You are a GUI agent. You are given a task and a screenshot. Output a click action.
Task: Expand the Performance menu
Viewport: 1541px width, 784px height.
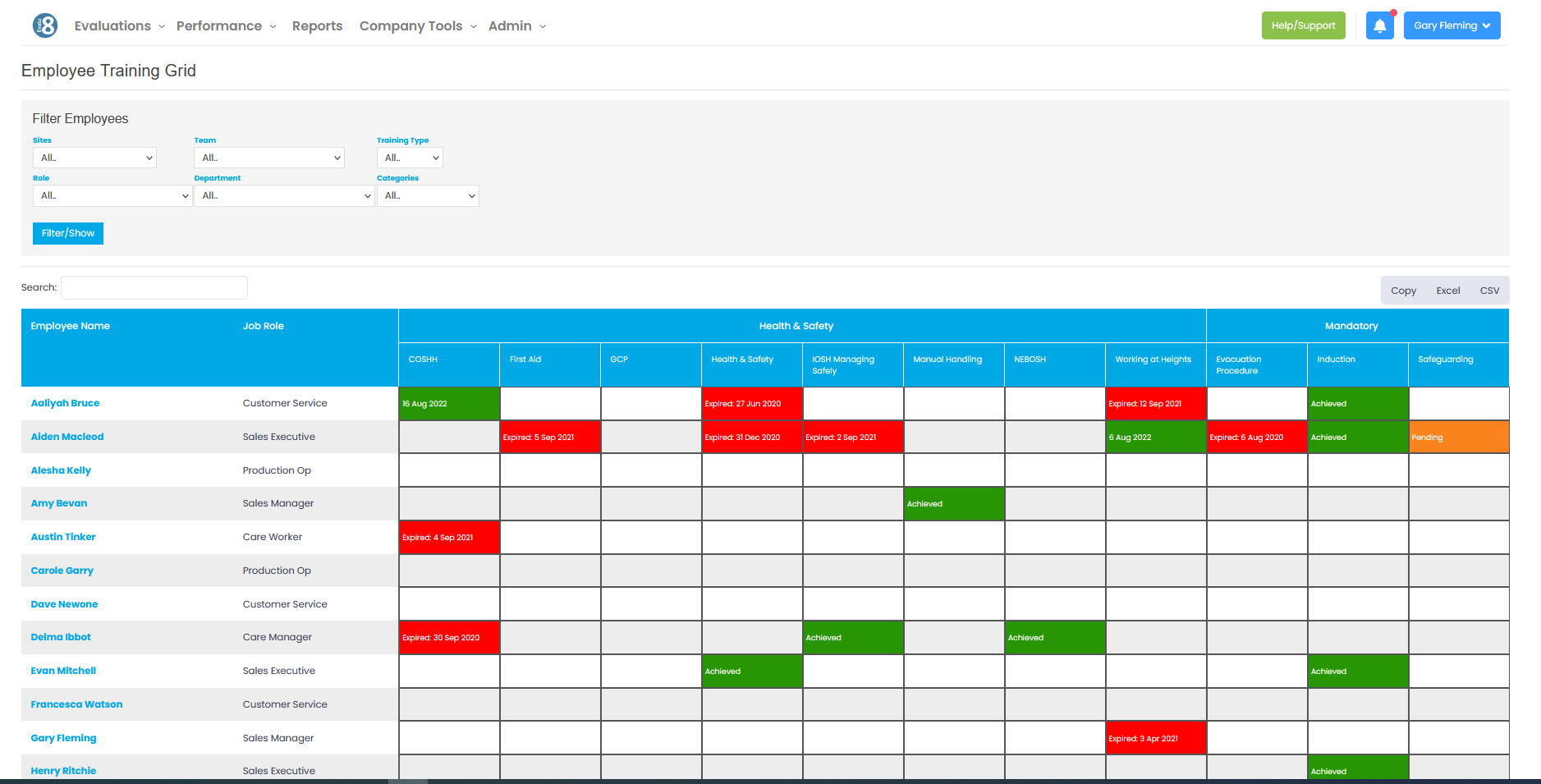(x=218, y=25)
